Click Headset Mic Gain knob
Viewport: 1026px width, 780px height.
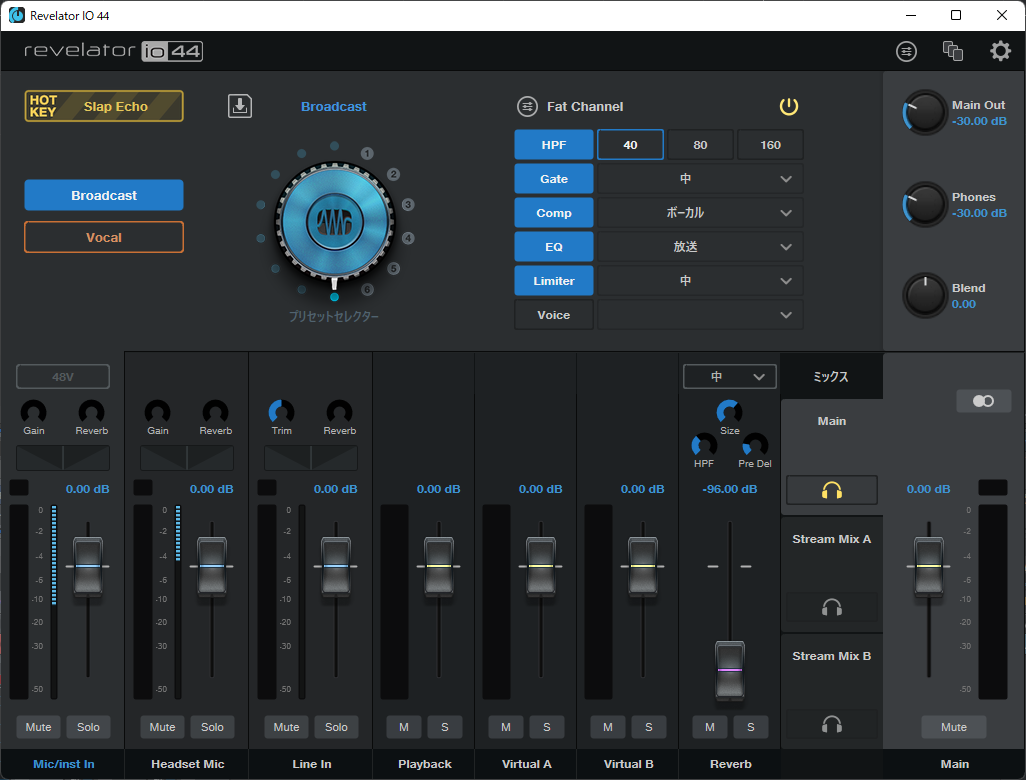click(158, 412)
